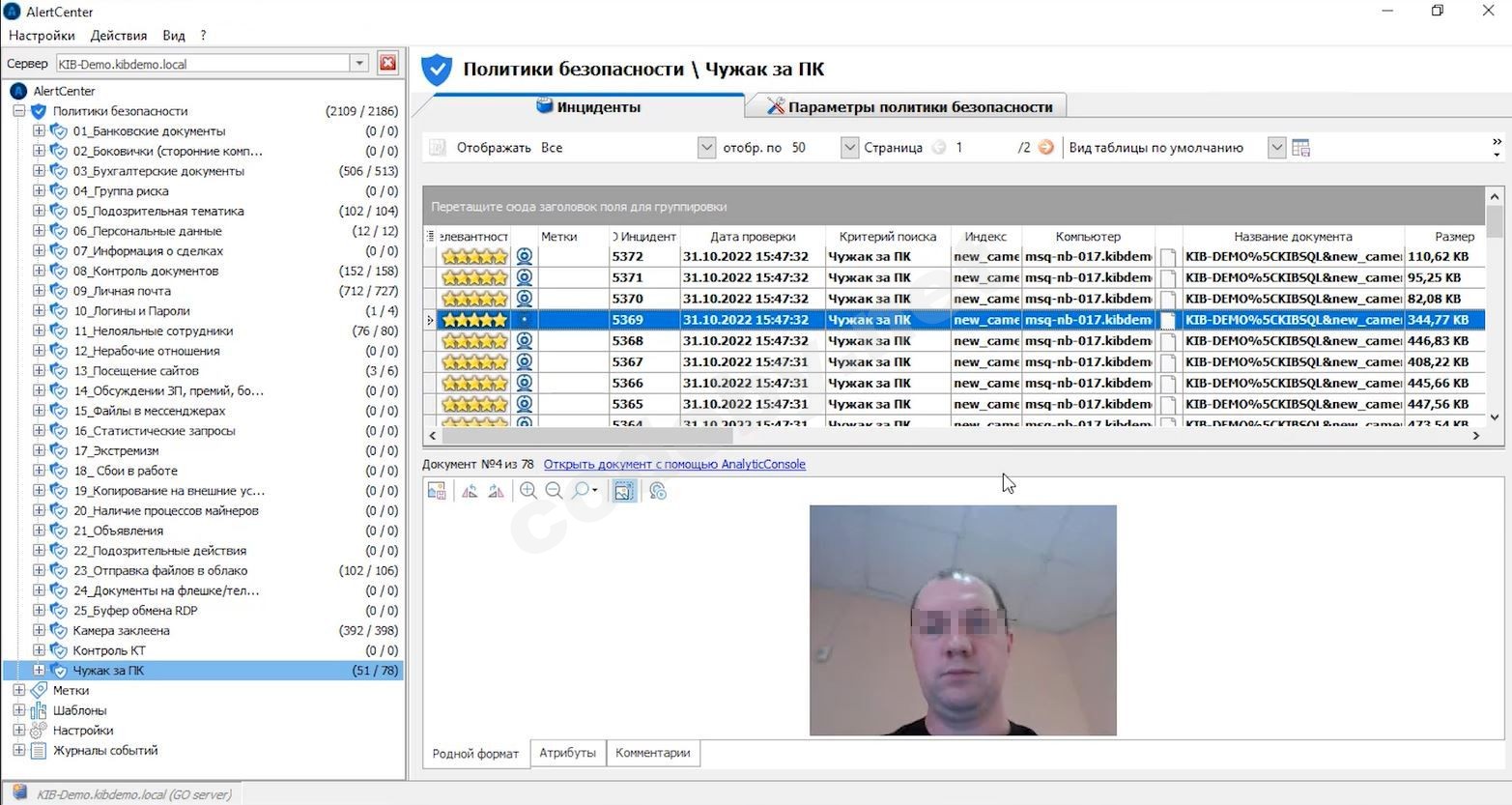
Task: Go to the previous incidents page
Action: pyautogui.click(x=939, y=148)
